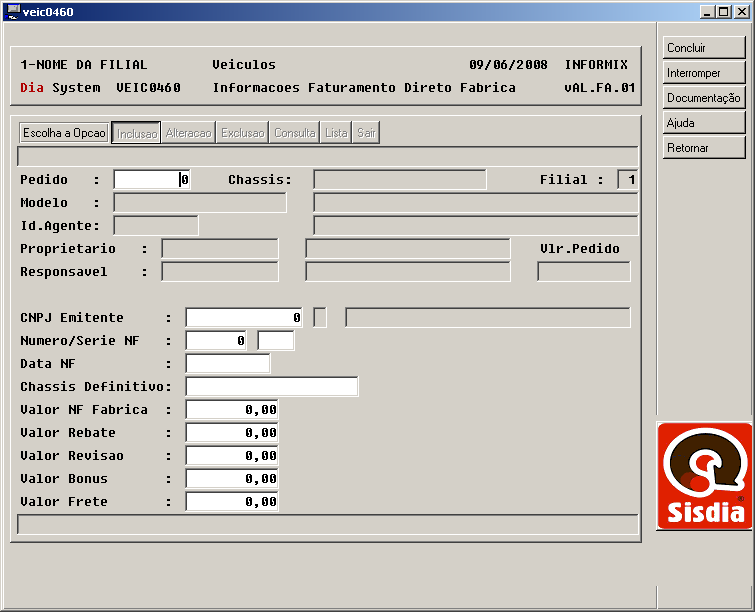
Task: Click the CNPJ emitente name field
Action: 488,318
